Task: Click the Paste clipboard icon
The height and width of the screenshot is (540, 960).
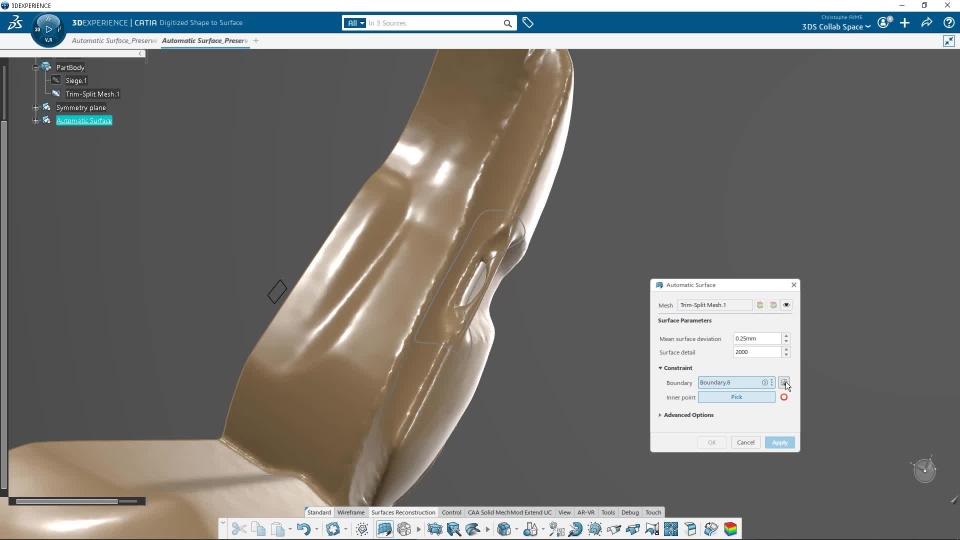Action: click(277, 529)
